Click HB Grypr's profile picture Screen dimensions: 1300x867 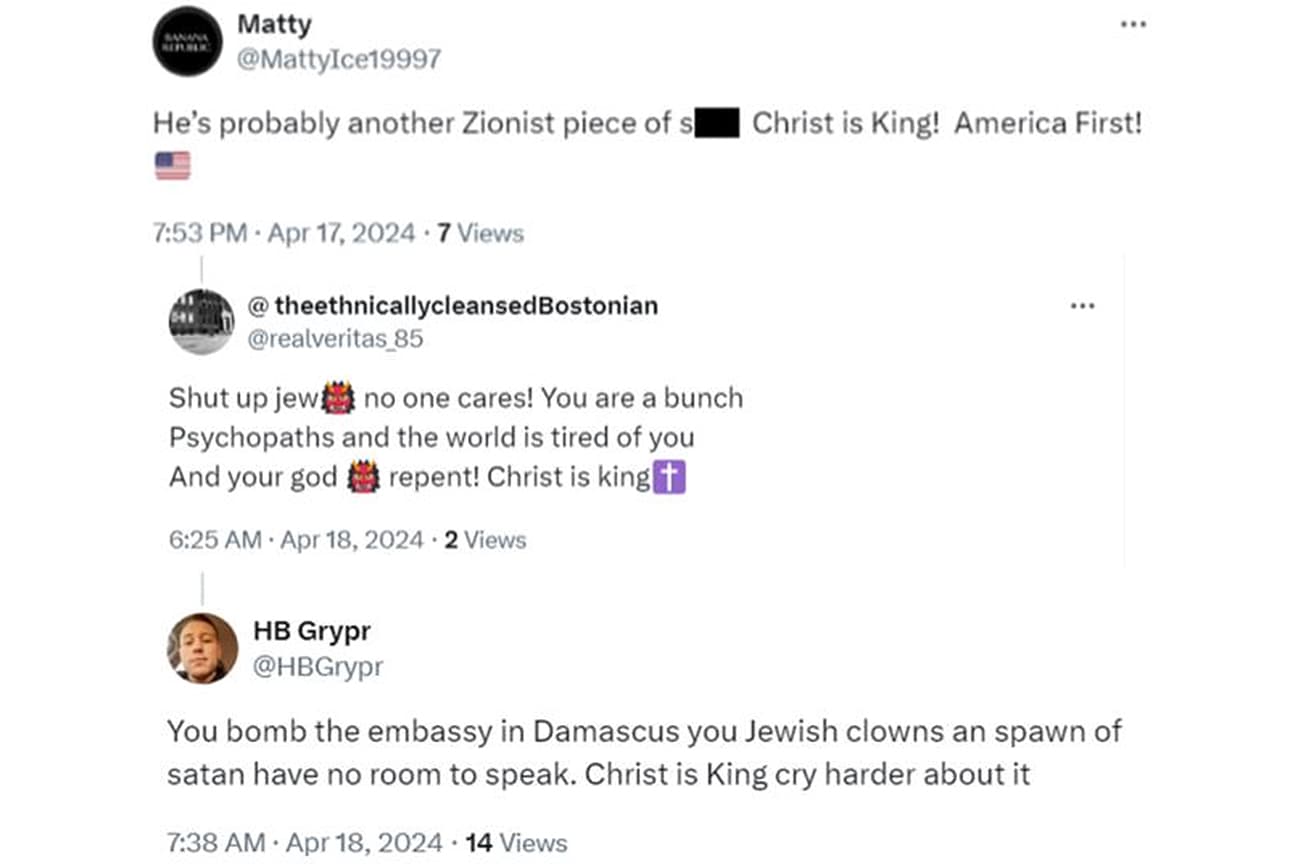(x=202, y=647)
